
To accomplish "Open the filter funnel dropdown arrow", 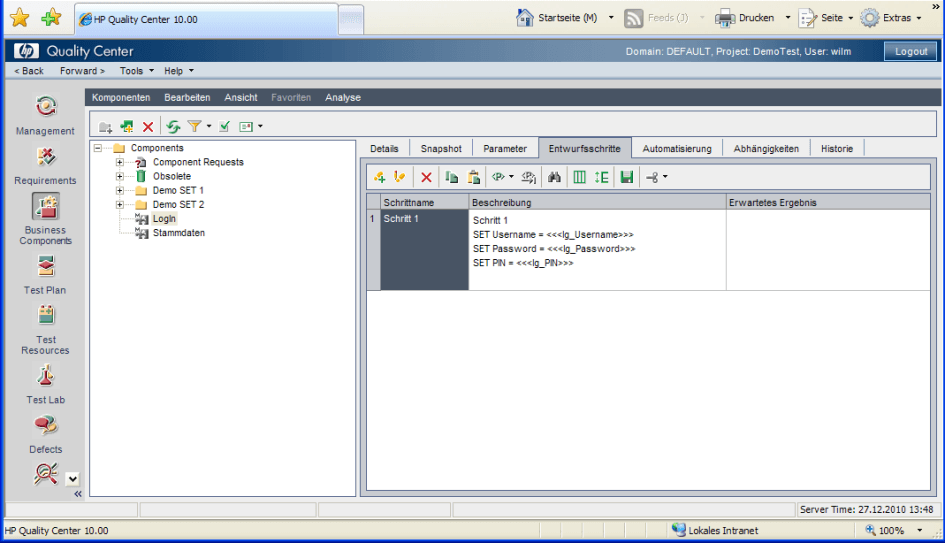I will (x=209, y=127).
